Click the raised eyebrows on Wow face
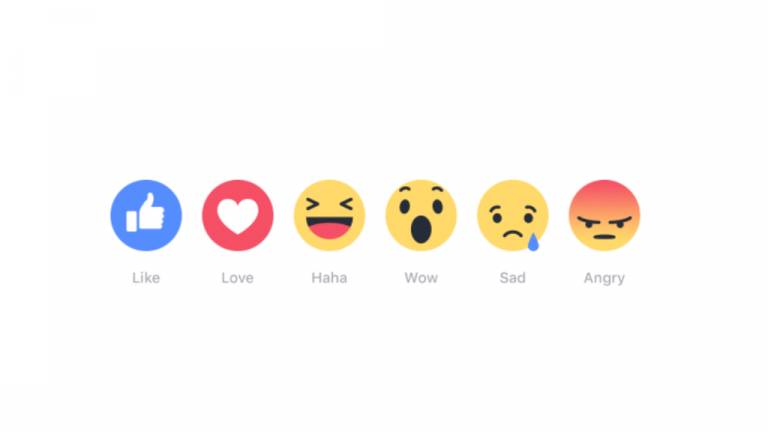Image resolution: width=768 pixels, height=432 pixels. click(421, 189)
